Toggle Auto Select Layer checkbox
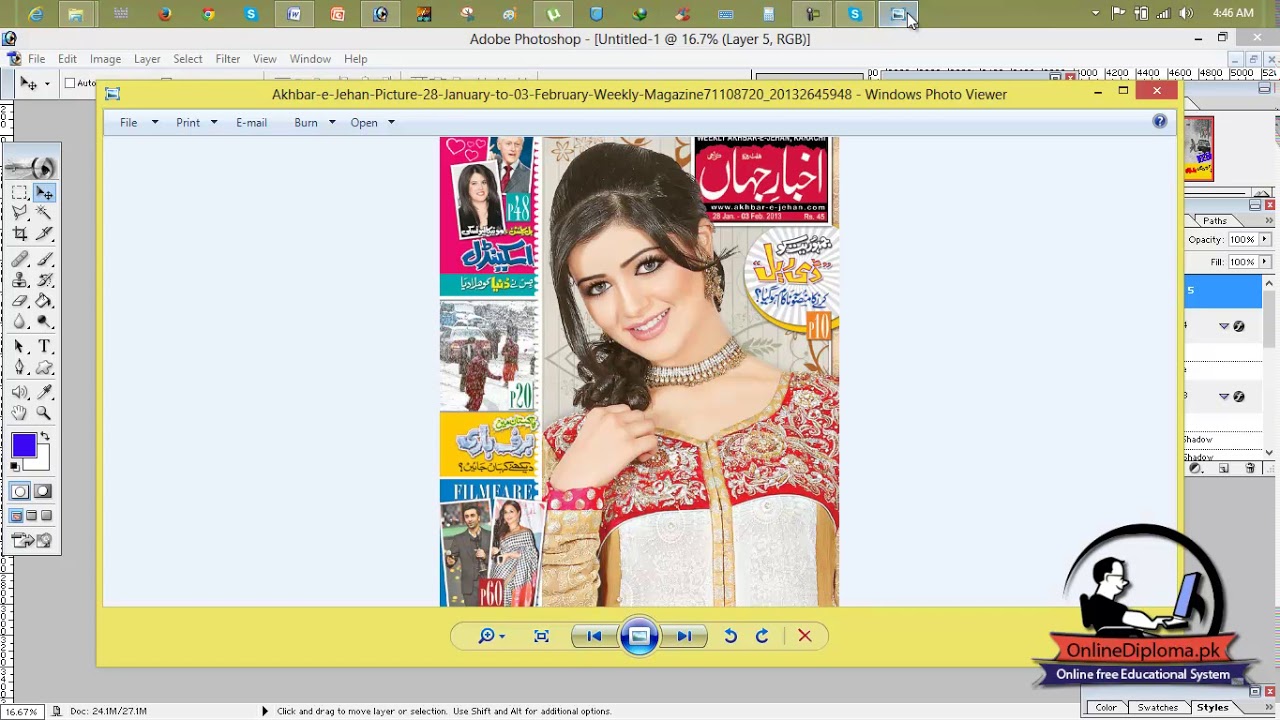Viewport: 1280px width, 720px height. click(70, 83)
